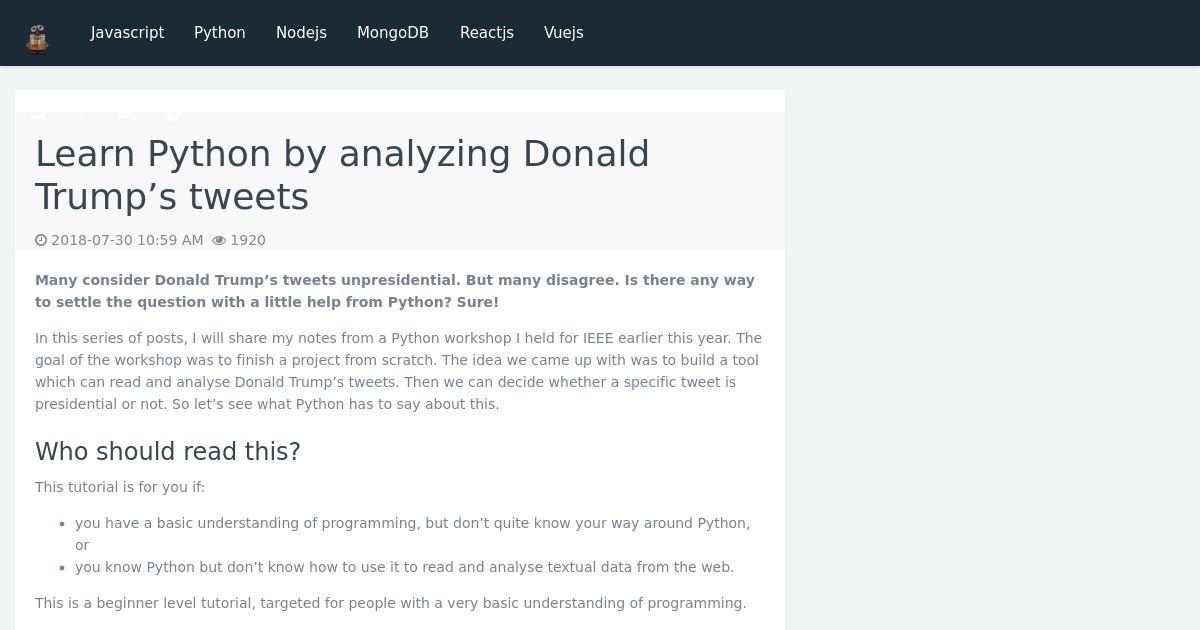
Task: Click the circular share icon after Twitter
Action: (x=173, y=113)
